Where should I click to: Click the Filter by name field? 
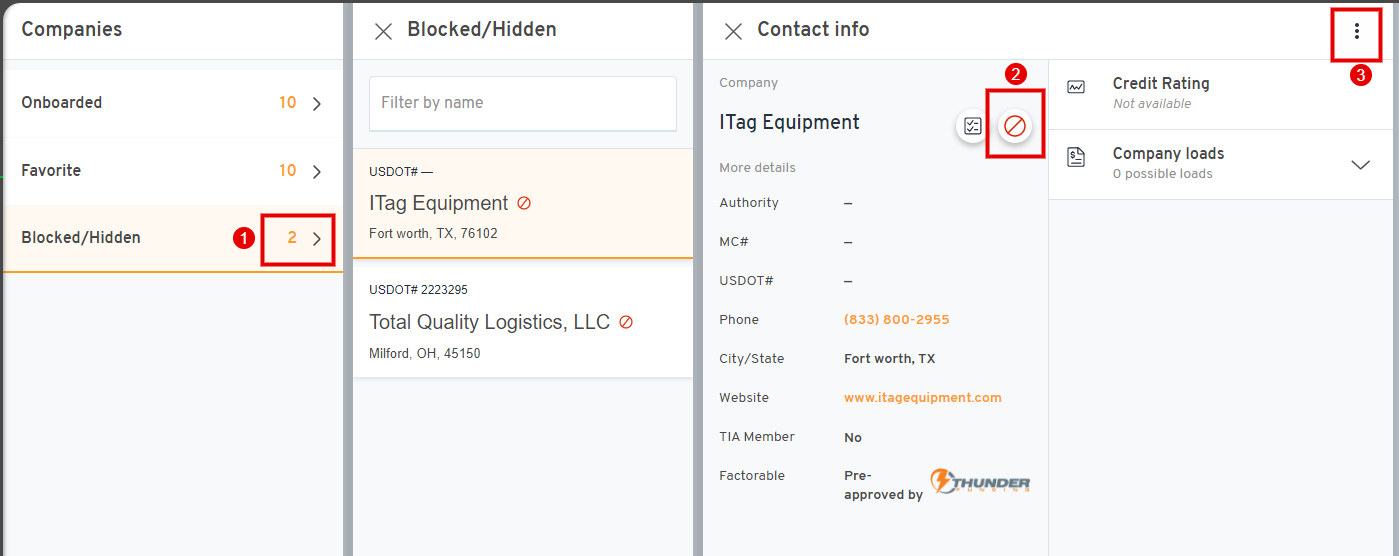pyautogui.click(x=523, y=103)
